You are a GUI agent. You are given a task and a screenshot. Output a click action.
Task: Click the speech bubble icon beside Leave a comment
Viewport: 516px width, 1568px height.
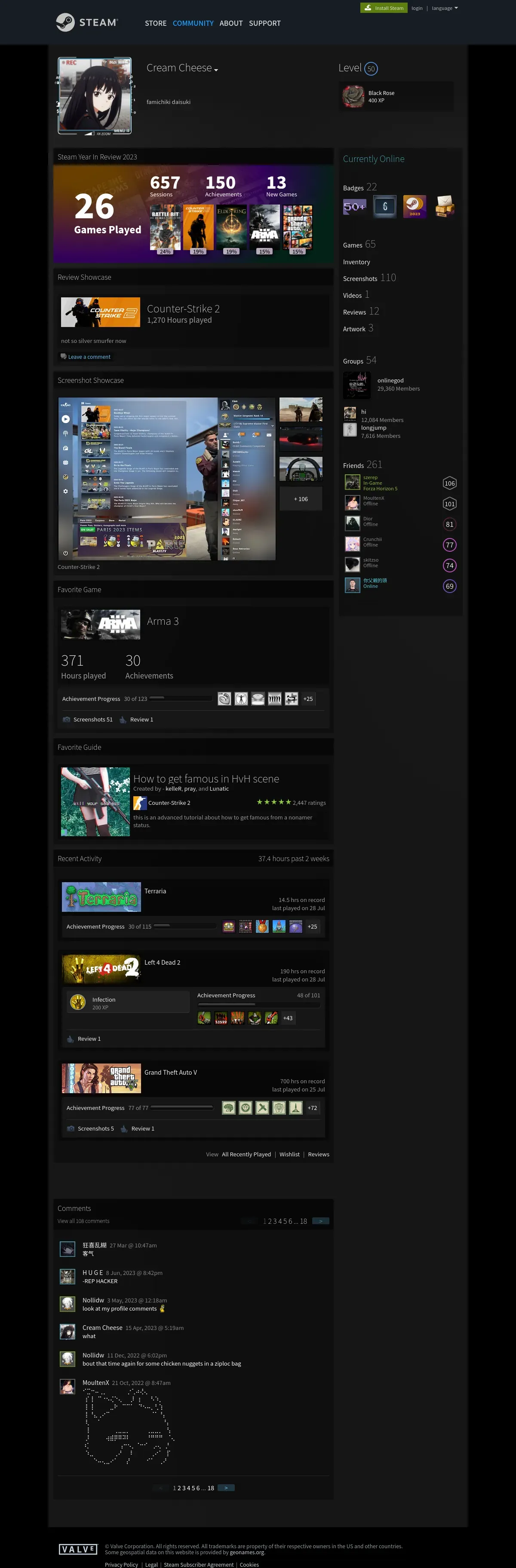63,357
